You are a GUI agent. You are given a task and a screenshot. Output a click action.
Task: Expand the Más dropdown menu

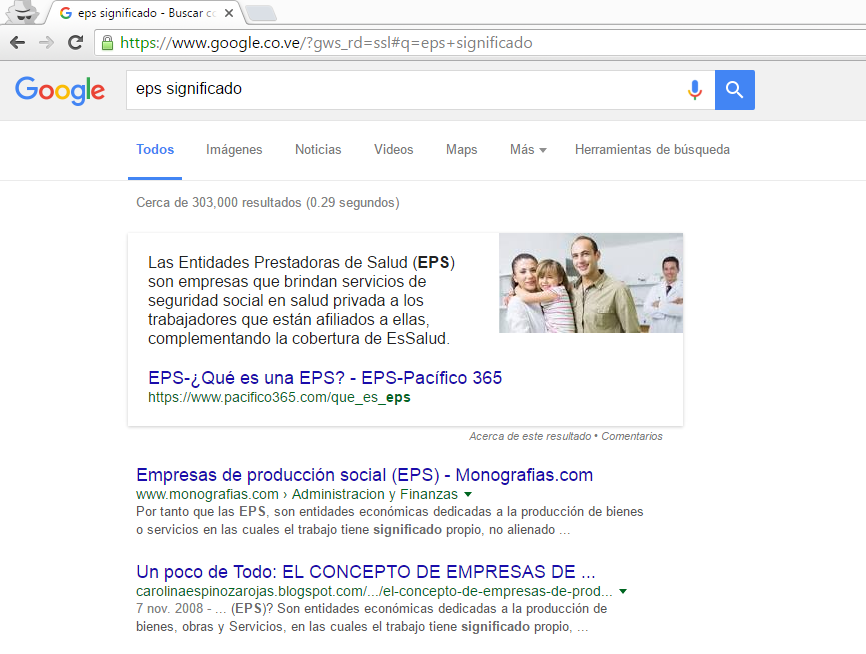(527, 150)
